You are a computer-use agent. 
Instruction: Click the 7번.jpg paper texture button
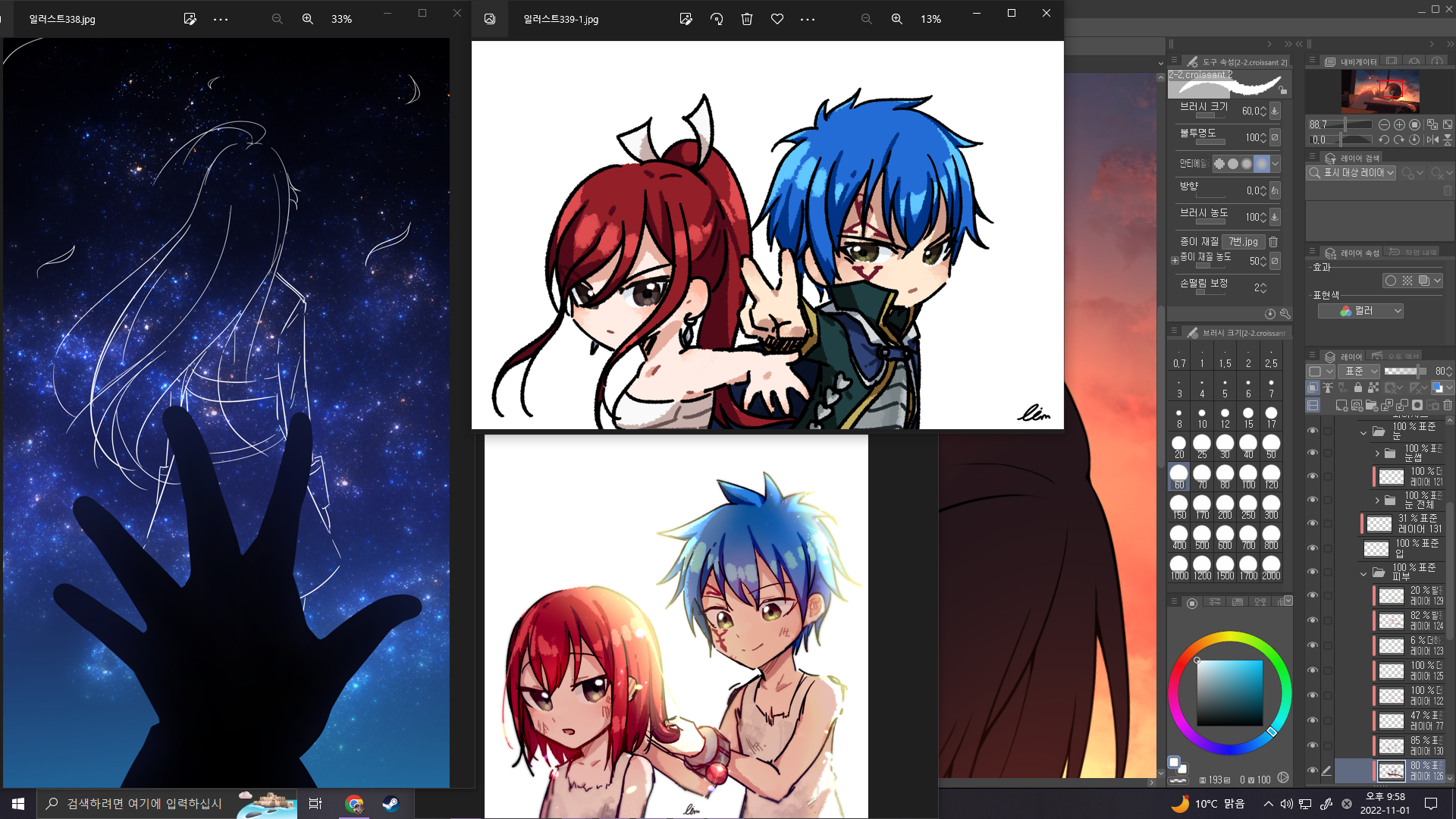point(1243,242)
